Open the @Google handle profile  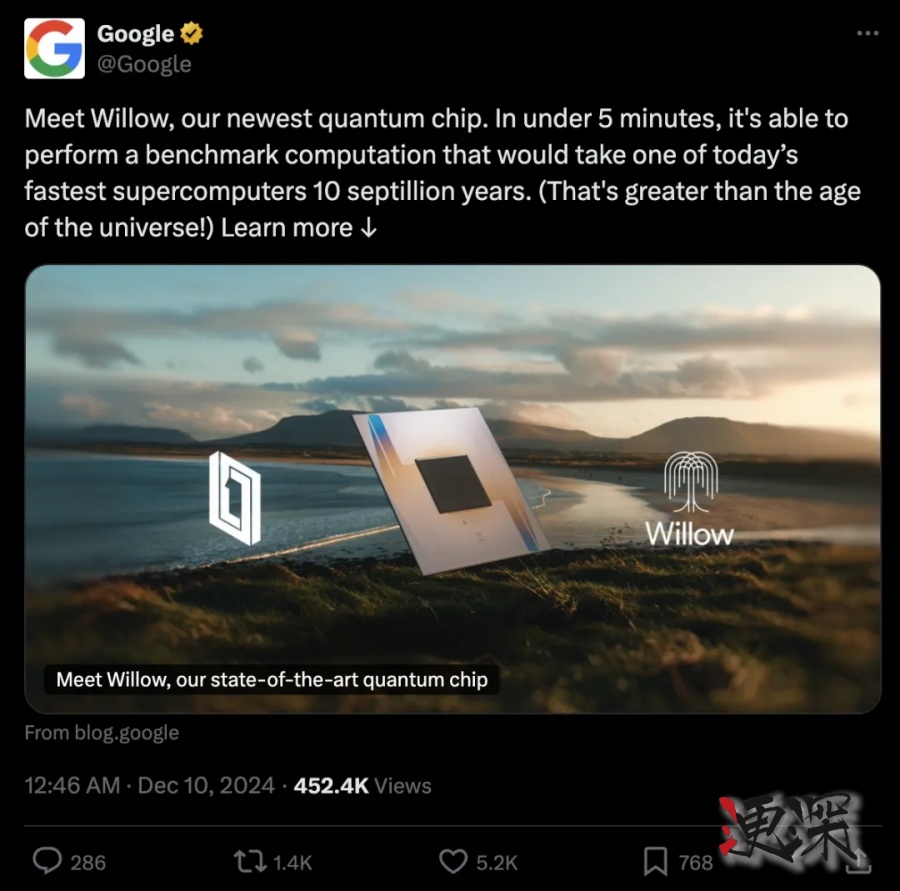(x=144, y=64)
